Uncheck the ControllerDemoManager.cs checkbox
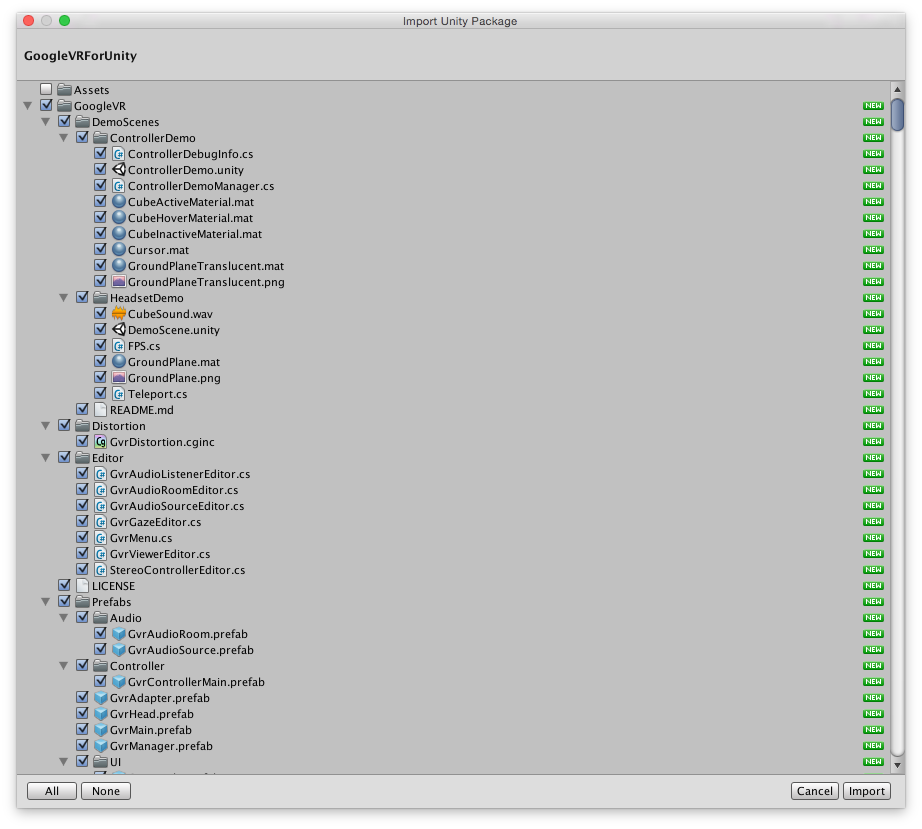 point(101,185)
